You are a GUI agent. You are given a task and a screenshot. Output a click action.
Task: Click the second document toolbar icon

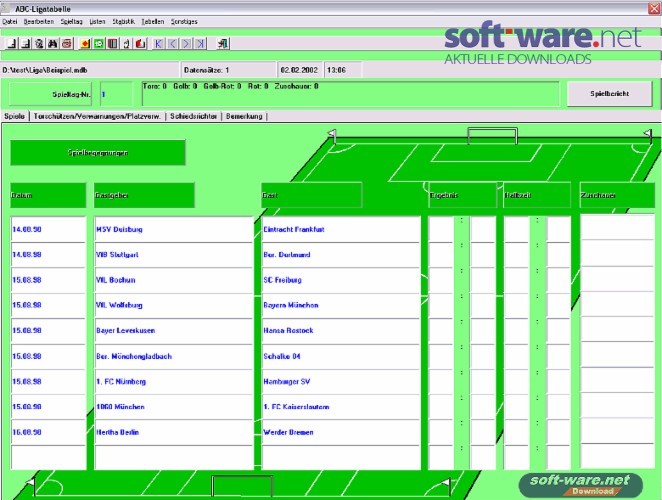coord(26,43)
